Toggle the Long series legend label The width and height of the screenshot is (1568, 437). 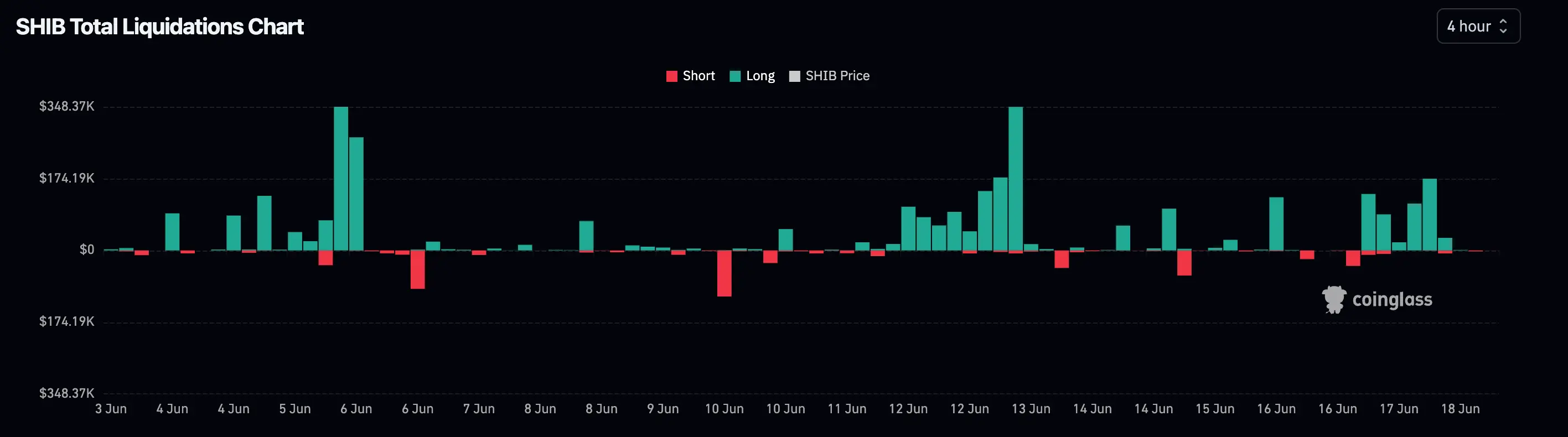tap(760, 76)
